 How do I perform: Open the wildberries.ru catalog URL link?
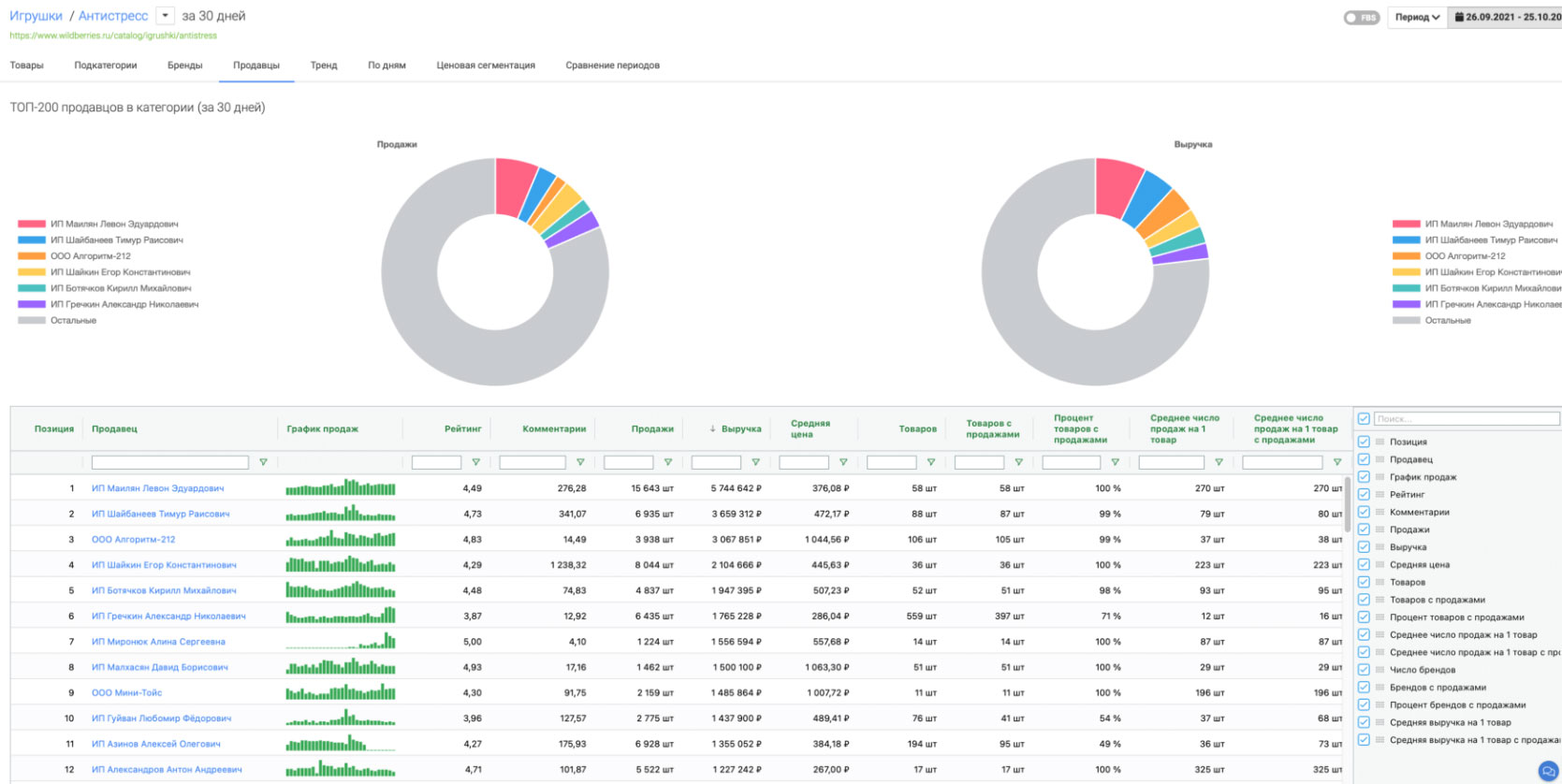[x=113, y=36]
